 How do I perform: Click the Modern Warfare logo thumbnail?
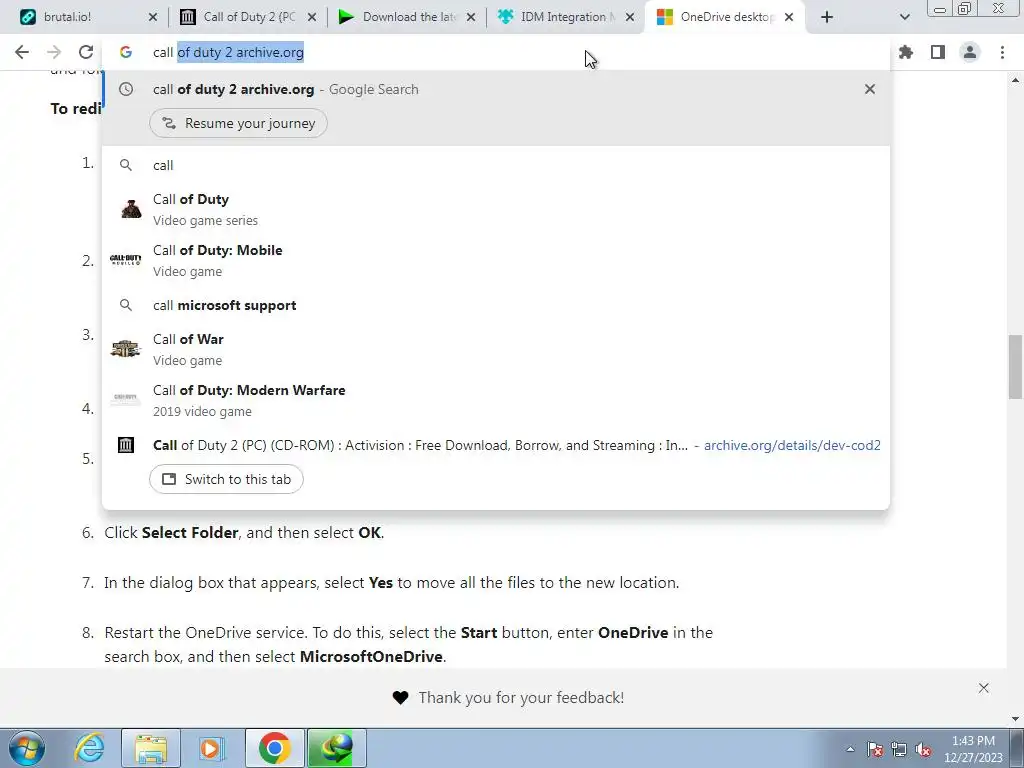tap(125, 398)
